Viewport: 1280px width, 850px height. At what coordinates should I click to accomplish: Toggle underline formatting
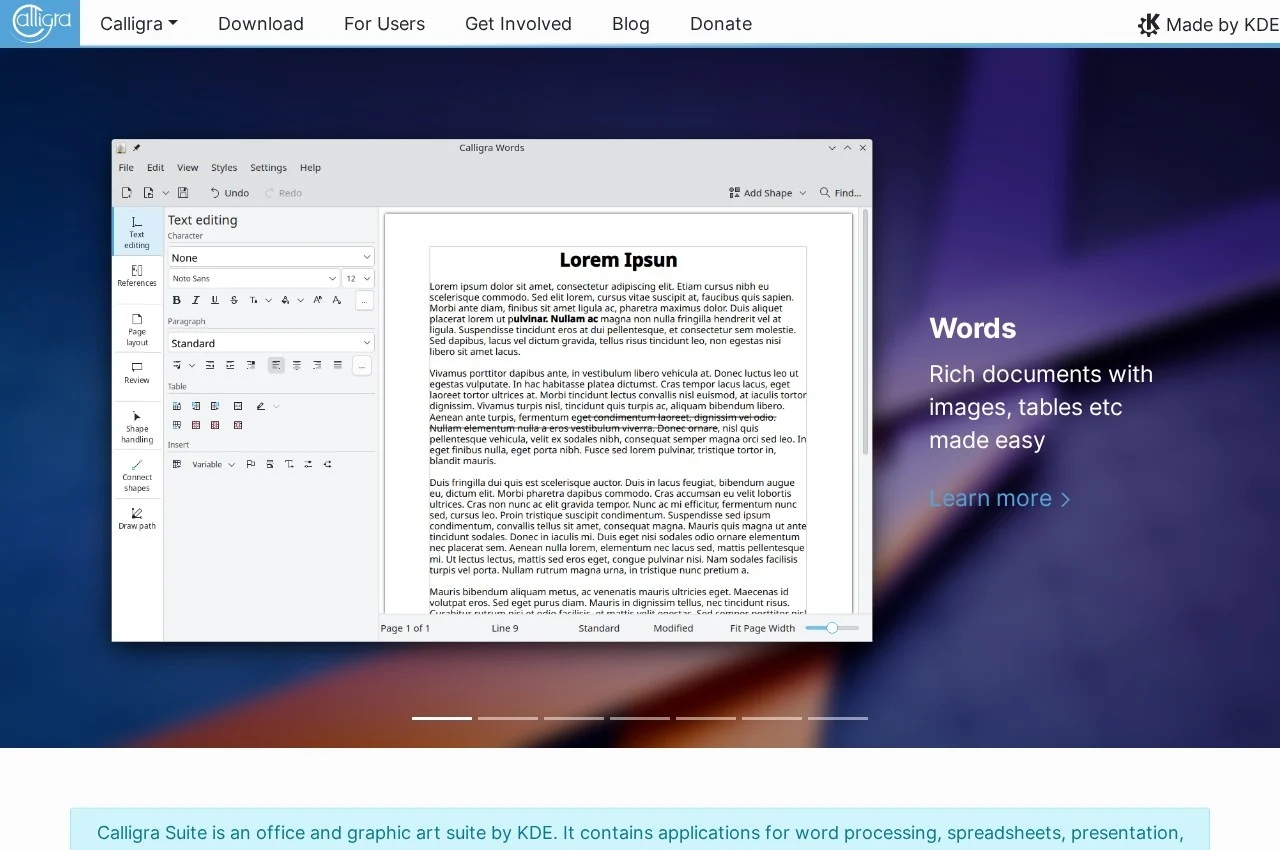pyautogui.click(x=214, y=300)
